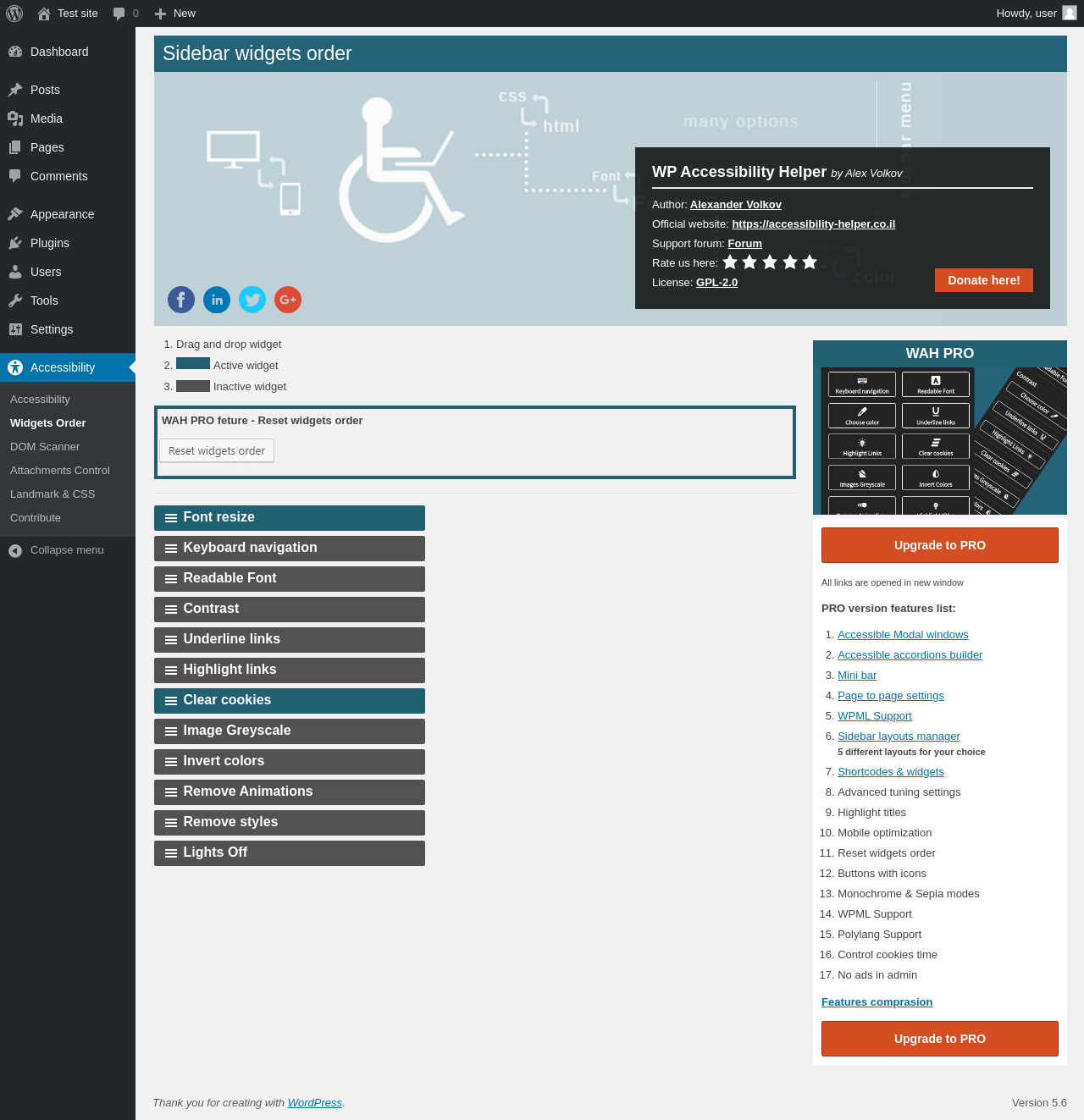Click Clear cookies hamburger handle icon
Screen dimensions: 1084x1120
click(x=171, y=701)
